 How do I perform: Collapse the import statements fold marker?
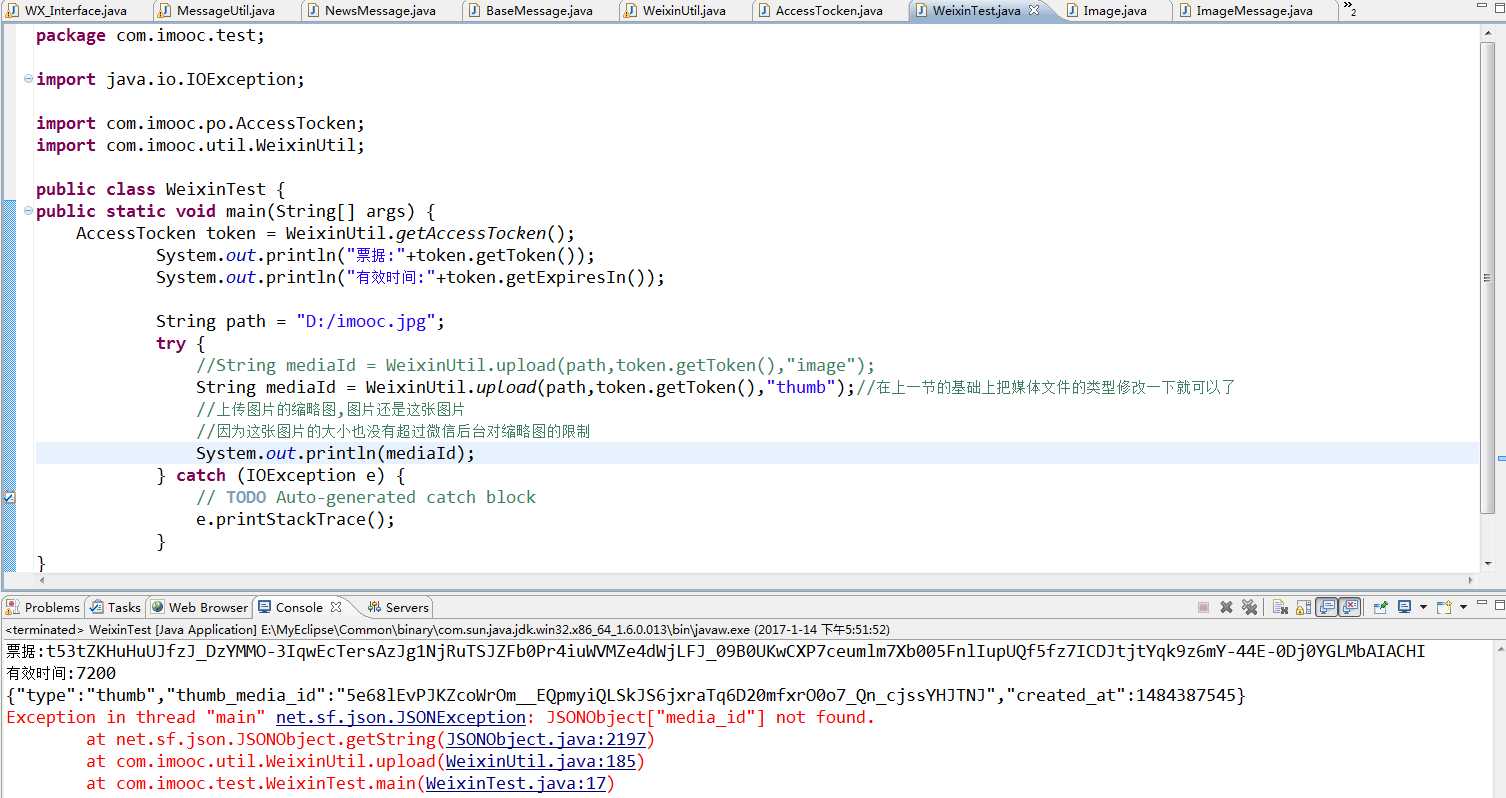tap(28, 79)
